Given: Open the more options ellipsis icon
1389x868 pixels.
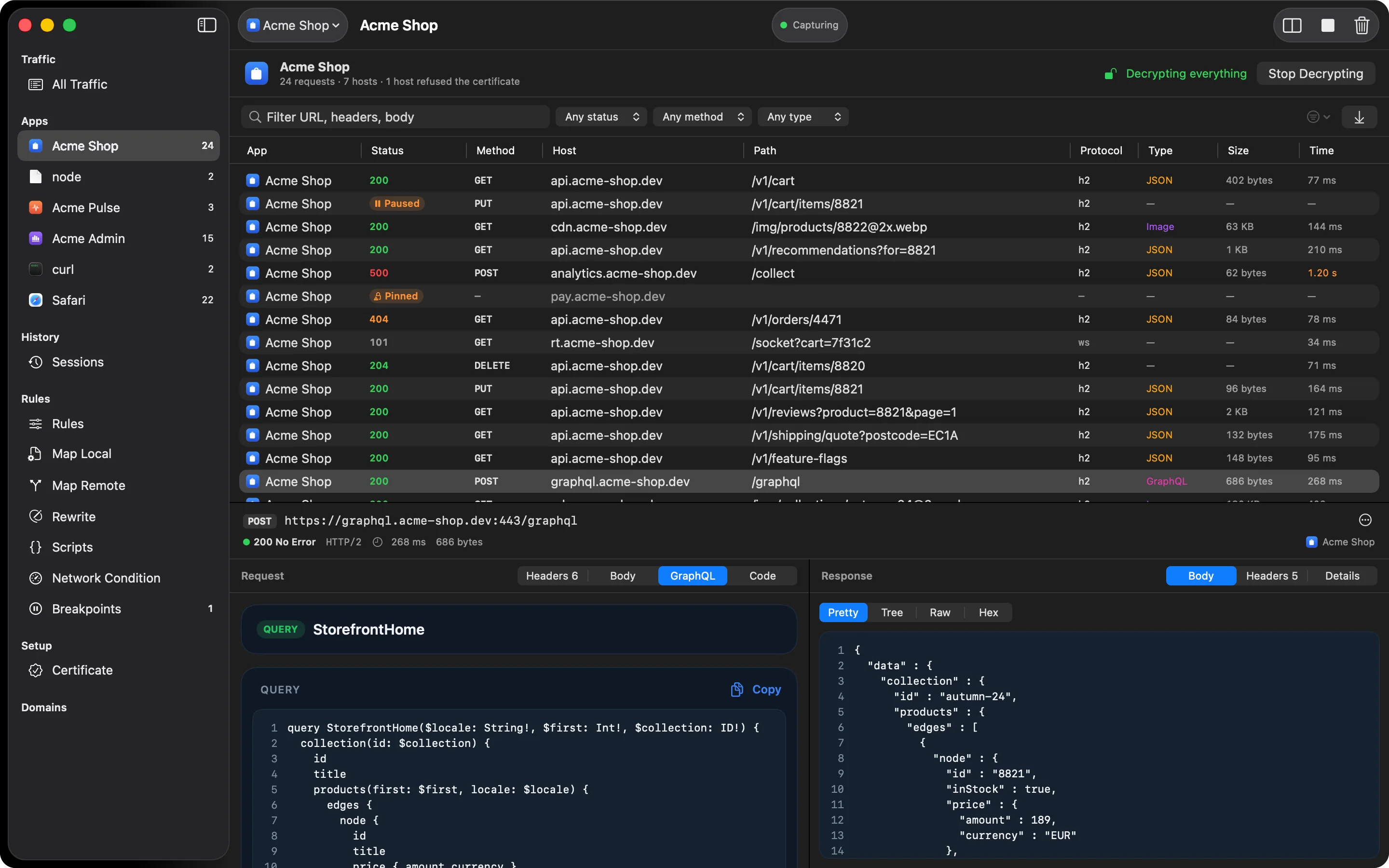Looking at the screenshot, I should 1365,520.
